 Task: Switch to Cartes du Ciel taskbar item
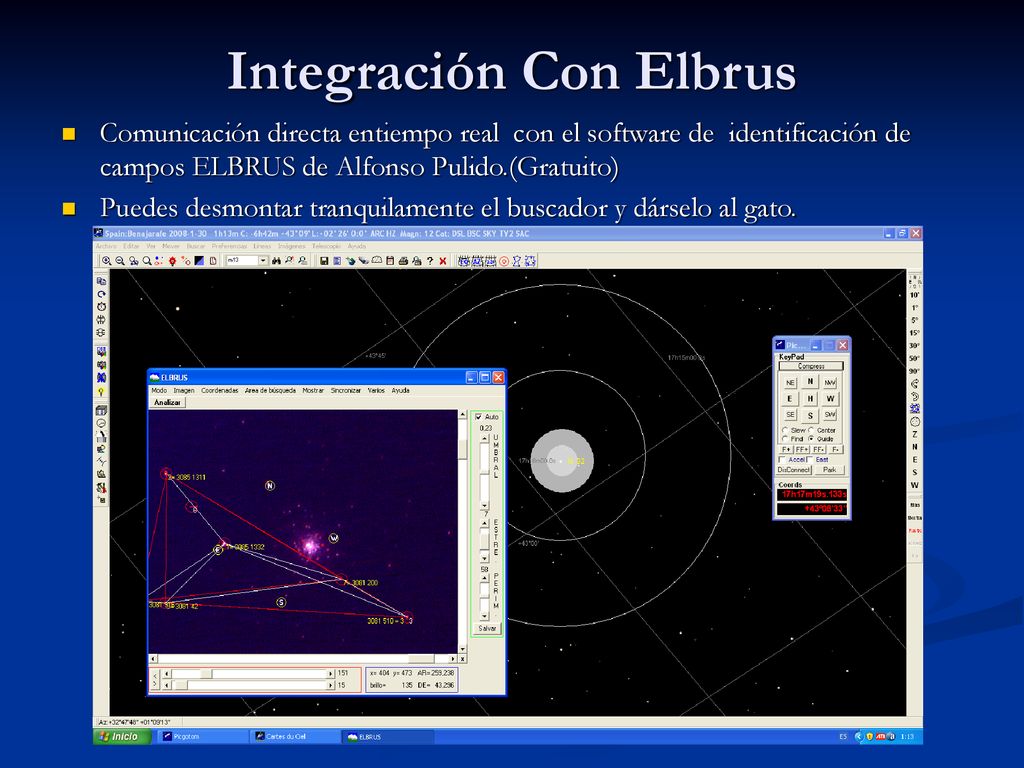293,737
